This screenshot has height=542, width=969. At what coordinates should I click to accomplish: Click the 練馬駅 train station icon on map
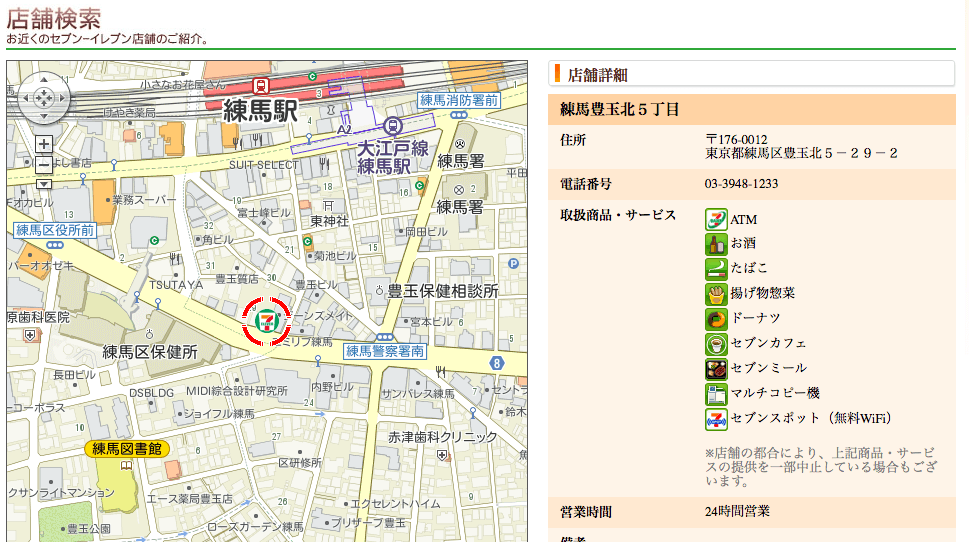coord(261,86)
